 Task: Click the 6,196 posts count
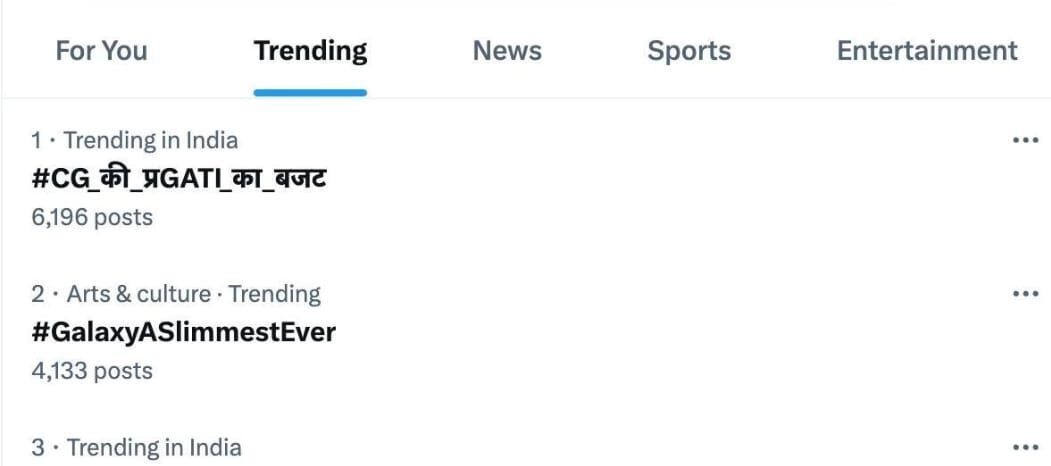pyautogui.click(x=92, y=216)
